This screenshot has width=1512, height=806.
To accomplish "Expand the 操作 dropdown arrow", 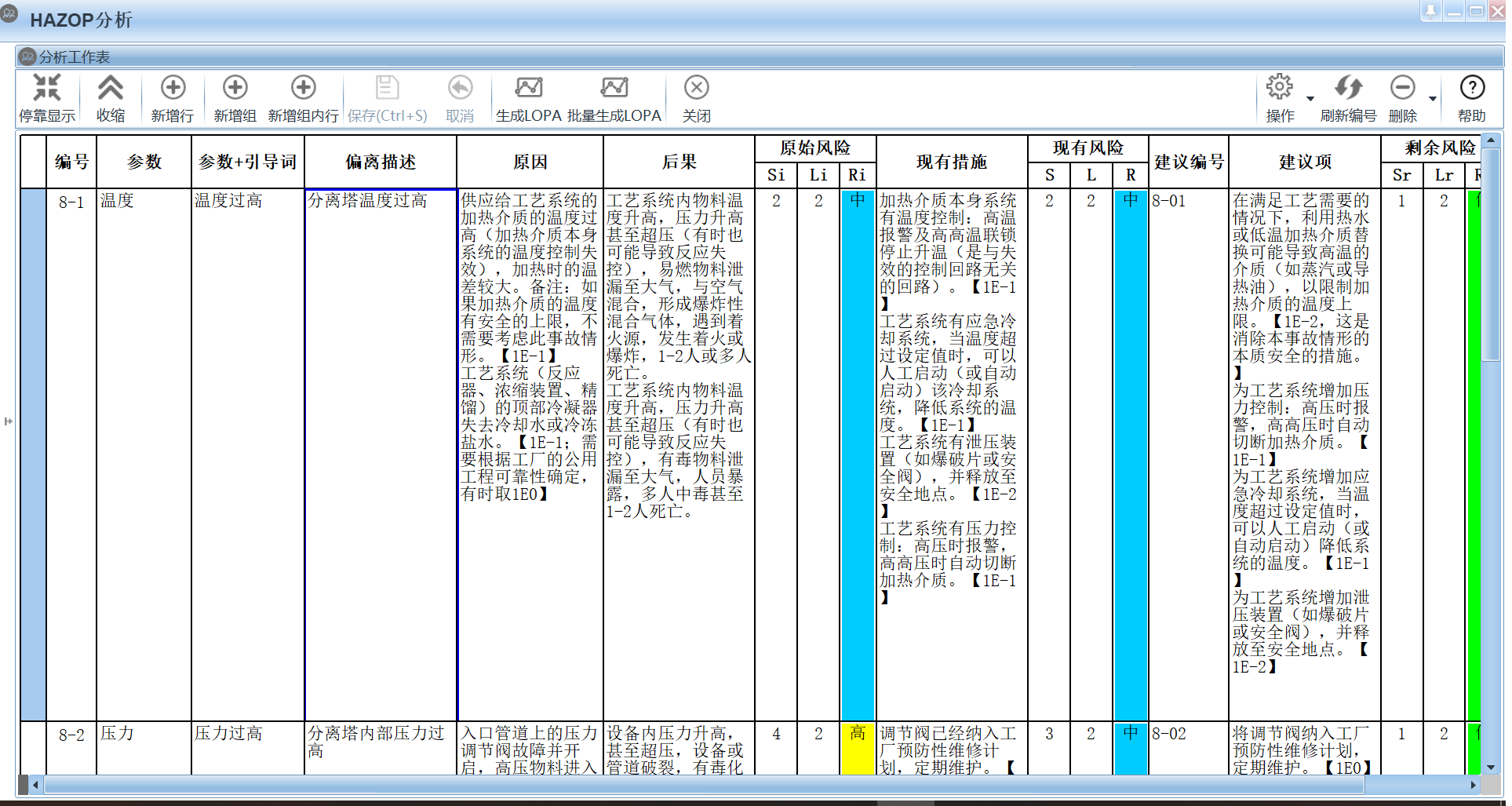I will 1310,99.
